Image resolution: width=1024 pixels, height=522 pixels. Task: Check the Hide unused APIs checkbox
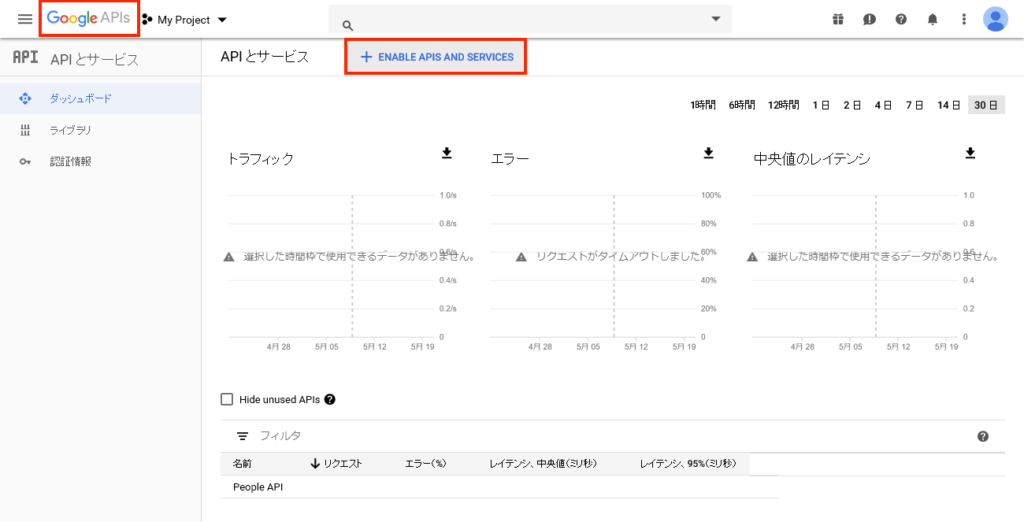(x=227, y=400)
